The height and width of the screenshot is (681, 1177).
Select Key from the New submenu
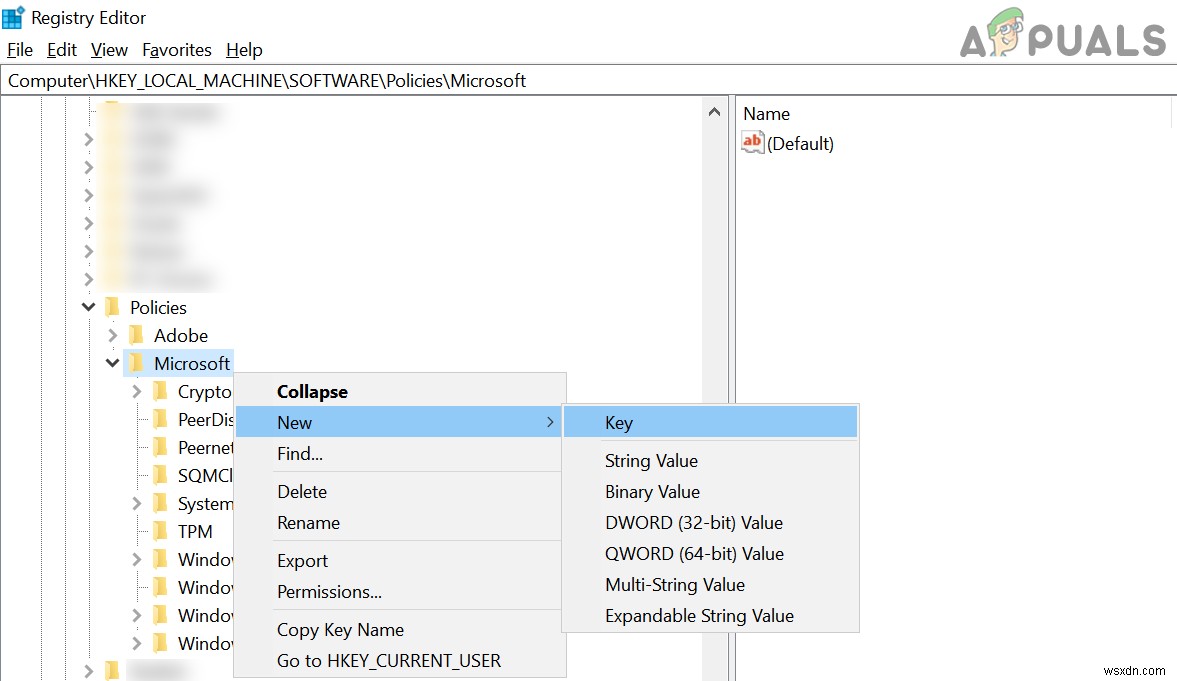tap(619, 422)
